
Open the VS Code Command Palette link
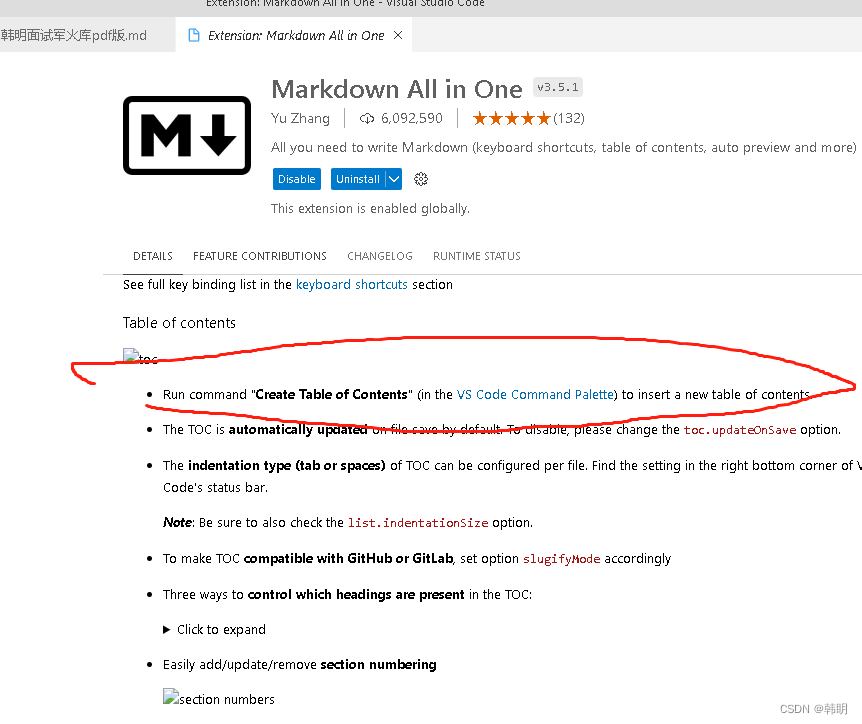(x=535, y=395)
